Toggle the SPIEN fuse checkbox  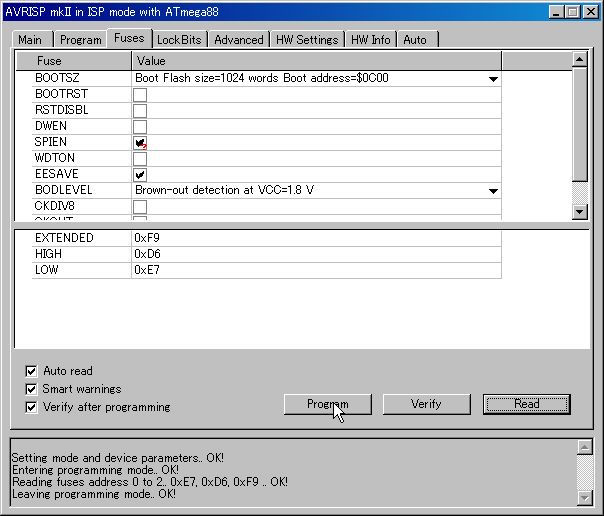coord(140,143)
